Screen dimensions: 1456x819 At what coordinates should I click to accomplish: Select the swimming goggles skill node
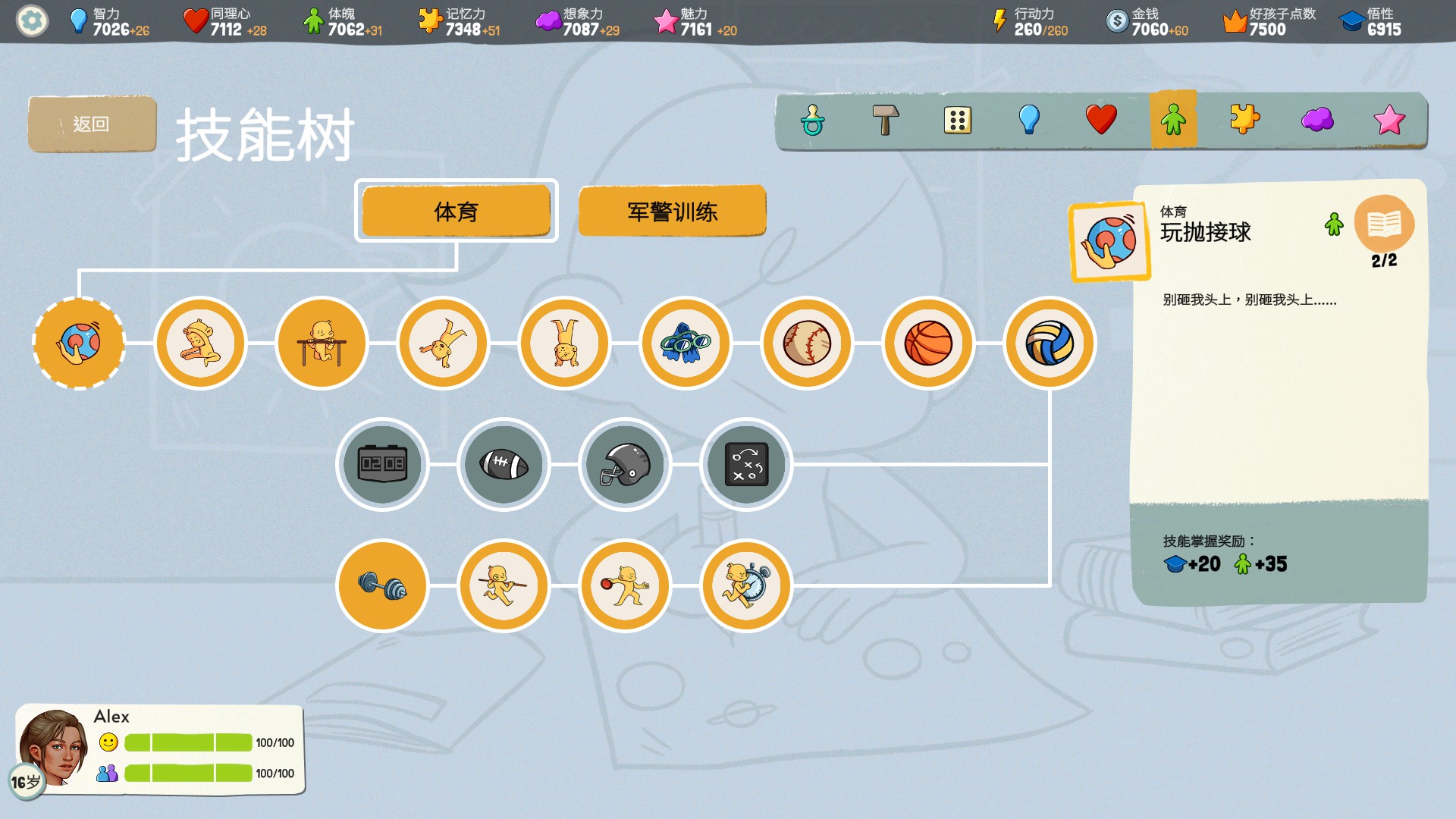click(x=686, y=344)
